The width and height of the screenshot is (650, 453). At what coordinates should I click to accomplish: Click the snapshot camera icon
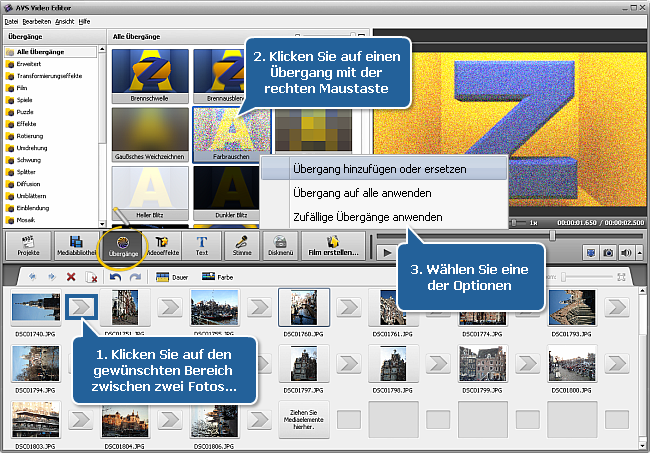(x=607, y=252)
